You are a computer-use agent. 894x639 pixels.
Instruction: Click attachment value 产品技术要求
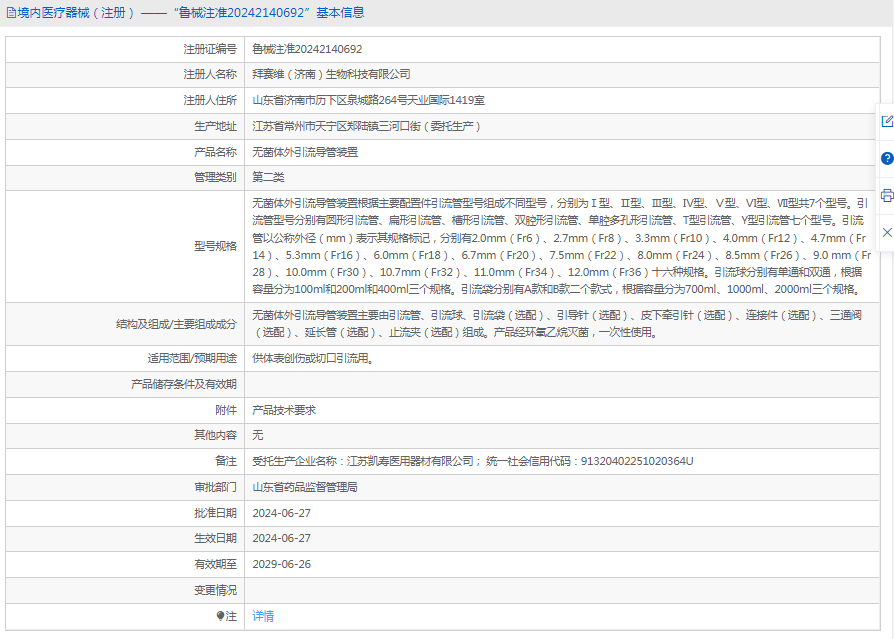[284, 410]
